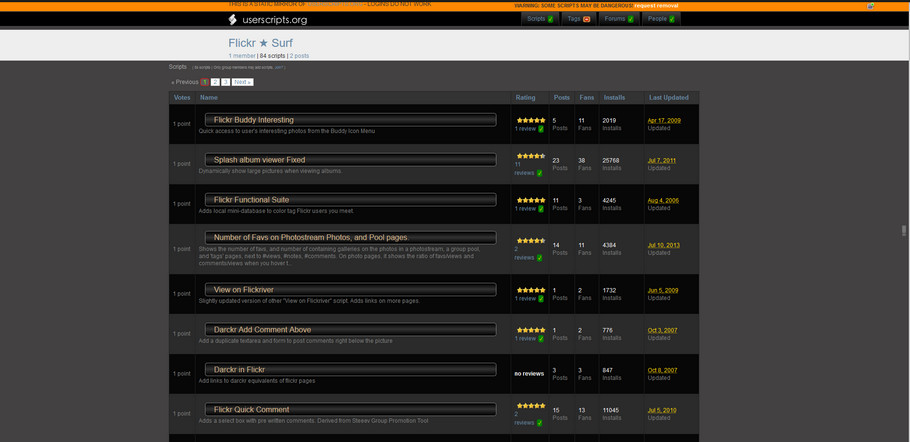Click the Jul 10, 2013 updated date
Image resolution: width=910 pixels, height=442 pixels.
coord(664,245)
